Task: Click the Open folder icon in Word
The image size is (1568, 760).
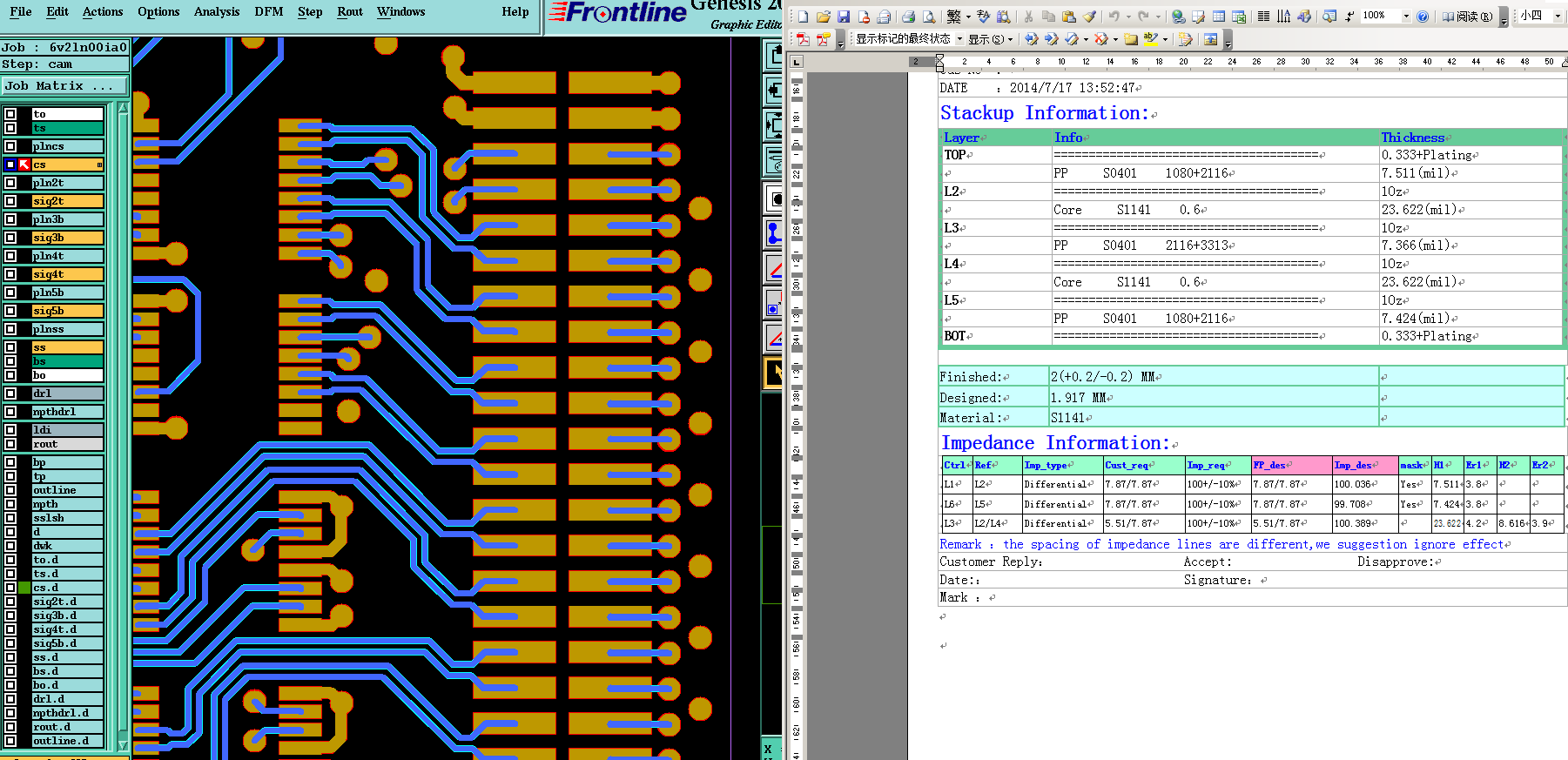Action: click(x=823, y=17)
